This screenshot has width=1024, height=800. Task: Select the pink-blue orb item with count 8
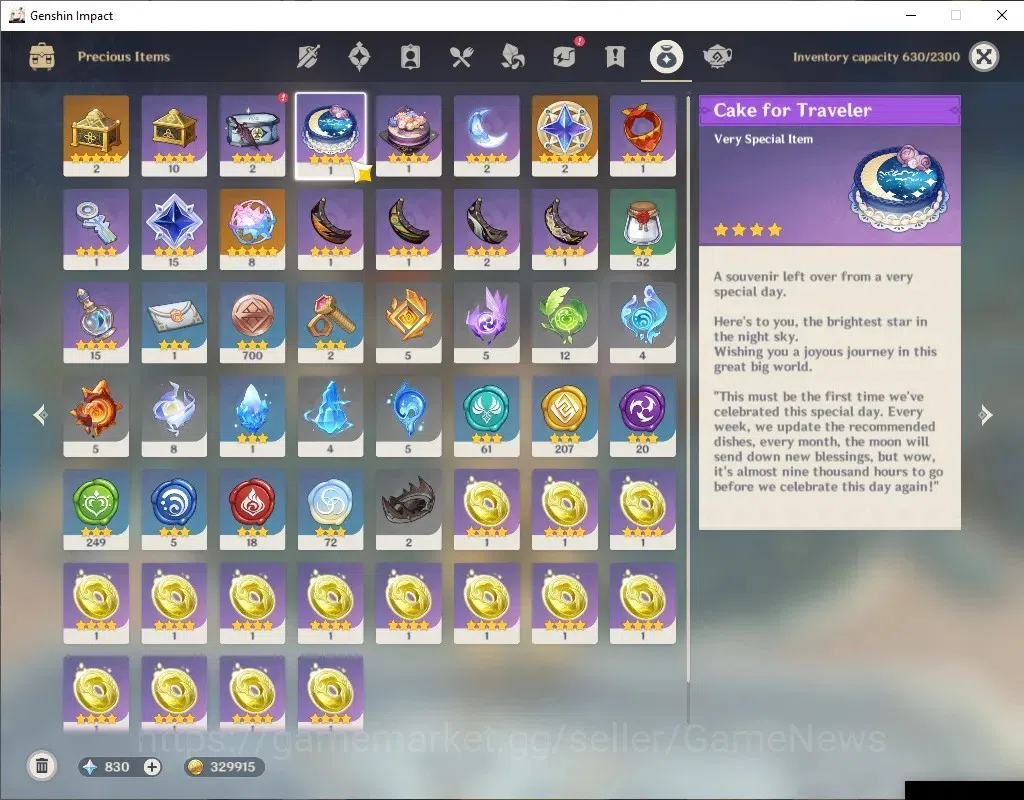[x=252, y=229]
